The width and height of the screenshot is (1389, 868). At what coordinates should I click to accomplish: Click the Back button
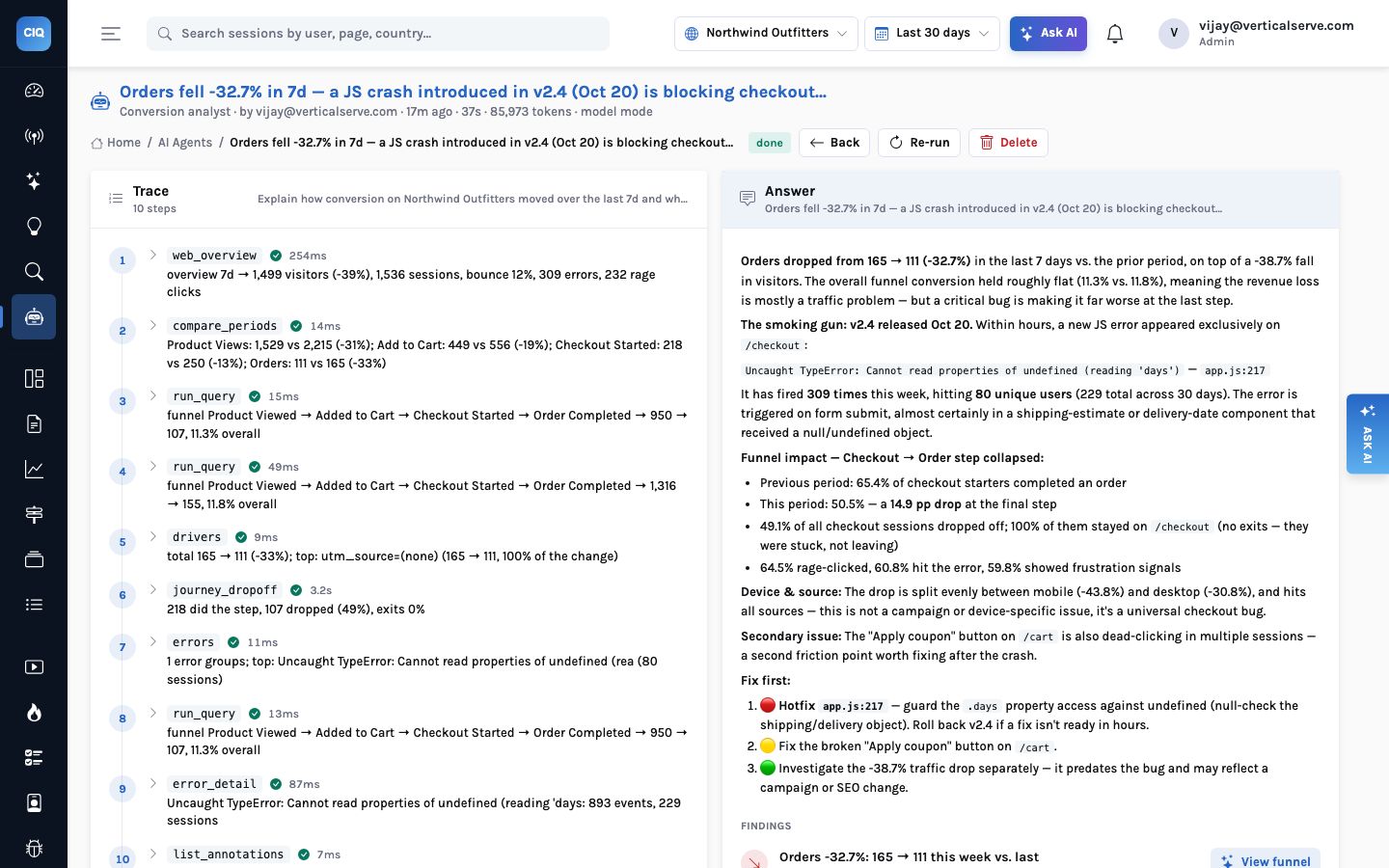[834, 143]
